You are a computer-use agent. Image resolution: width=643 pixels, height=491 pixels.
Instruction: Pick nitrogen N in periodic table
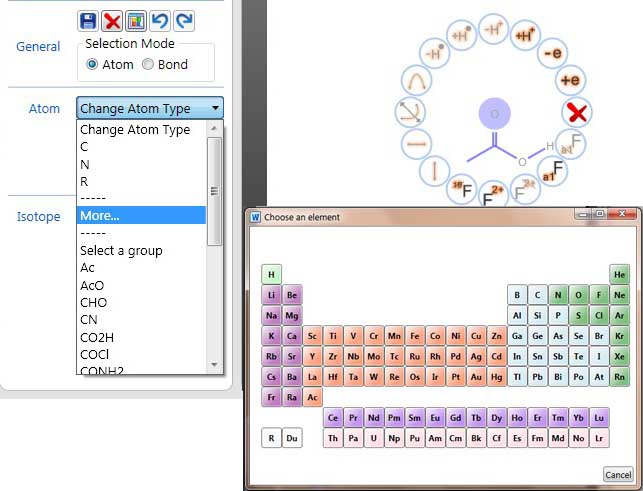(558, 295)
